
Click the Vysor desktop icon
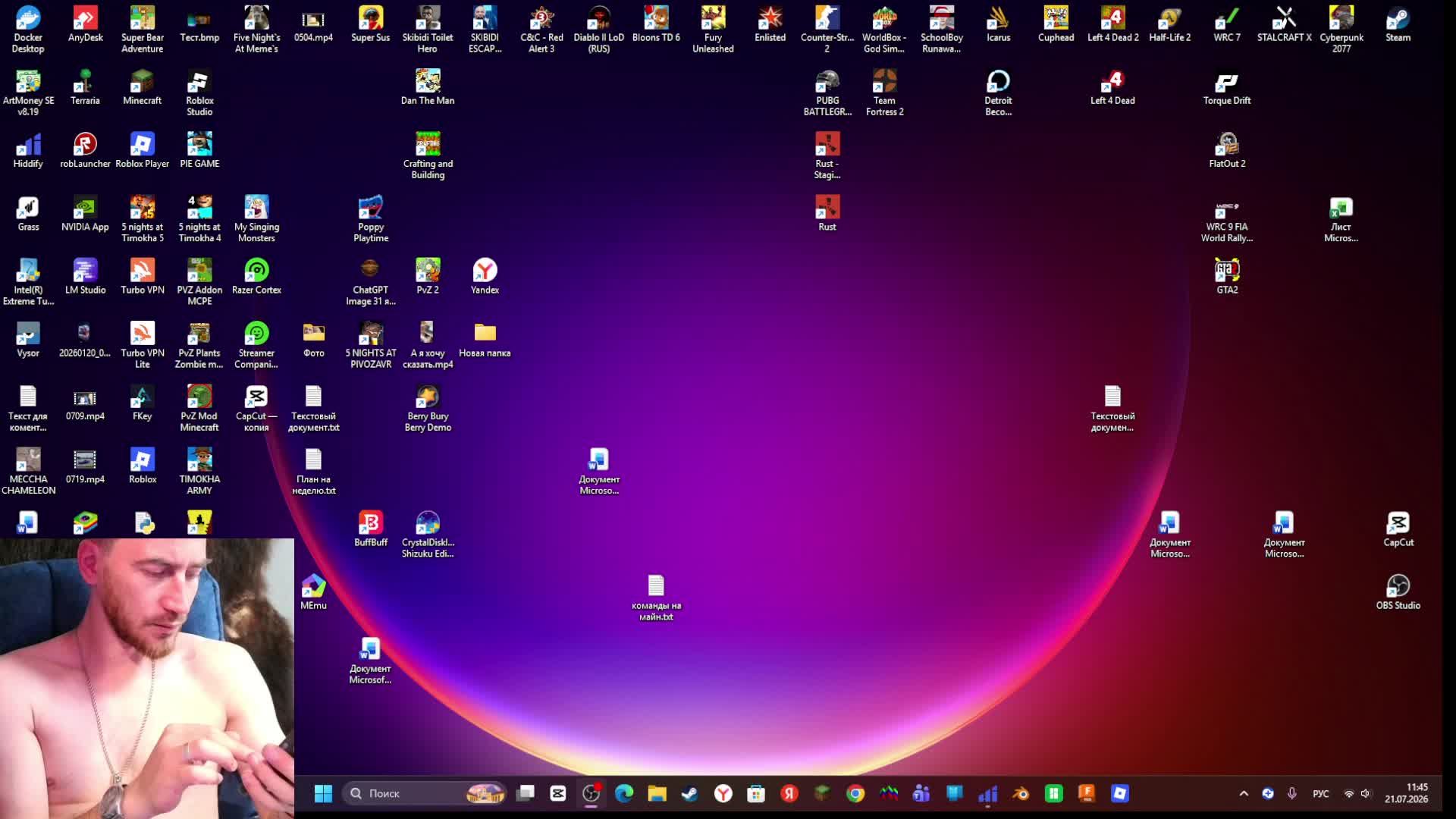[x=28, y=339]
